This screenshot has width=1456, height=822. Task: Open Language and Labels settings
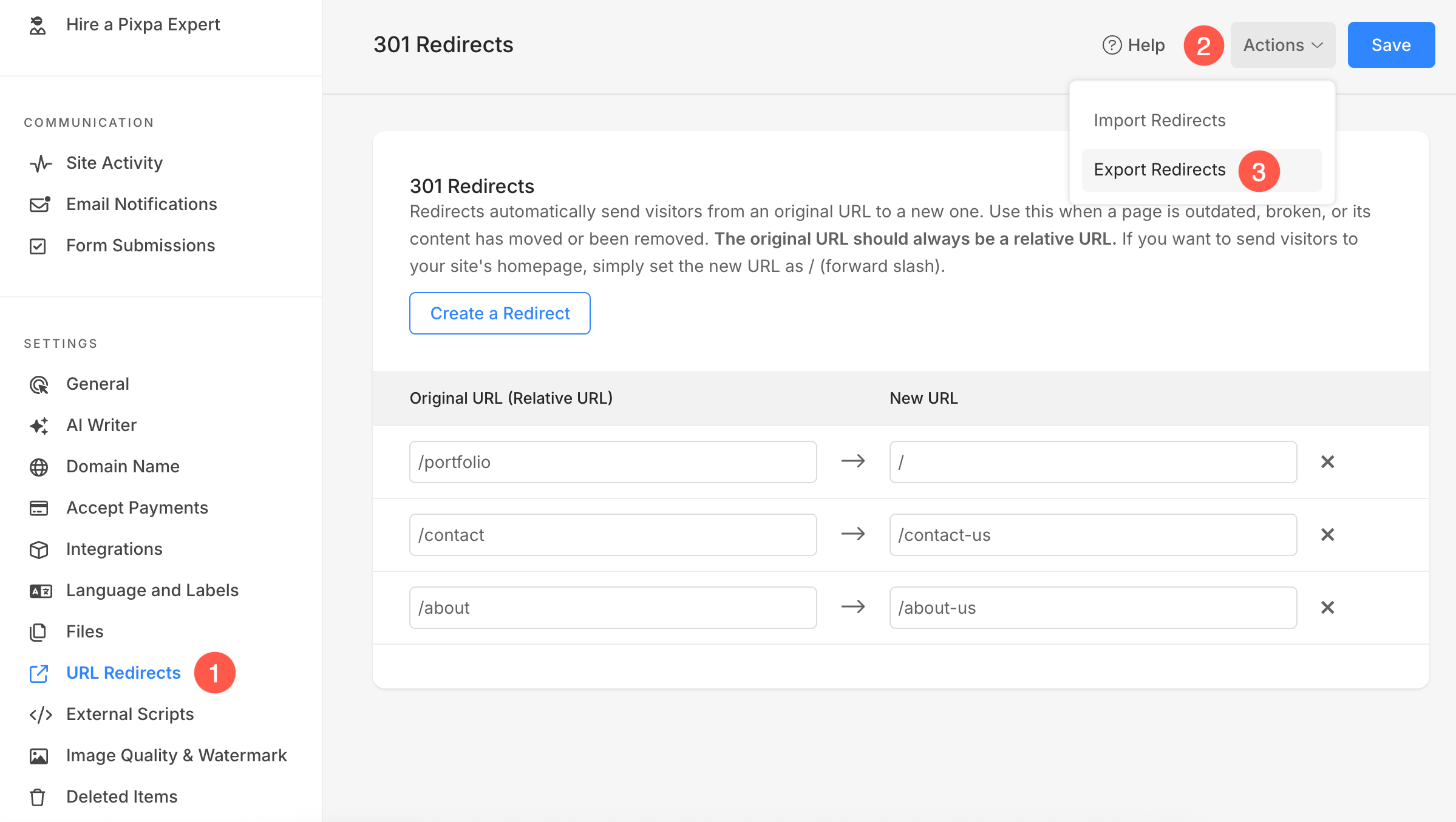point(152,590)
